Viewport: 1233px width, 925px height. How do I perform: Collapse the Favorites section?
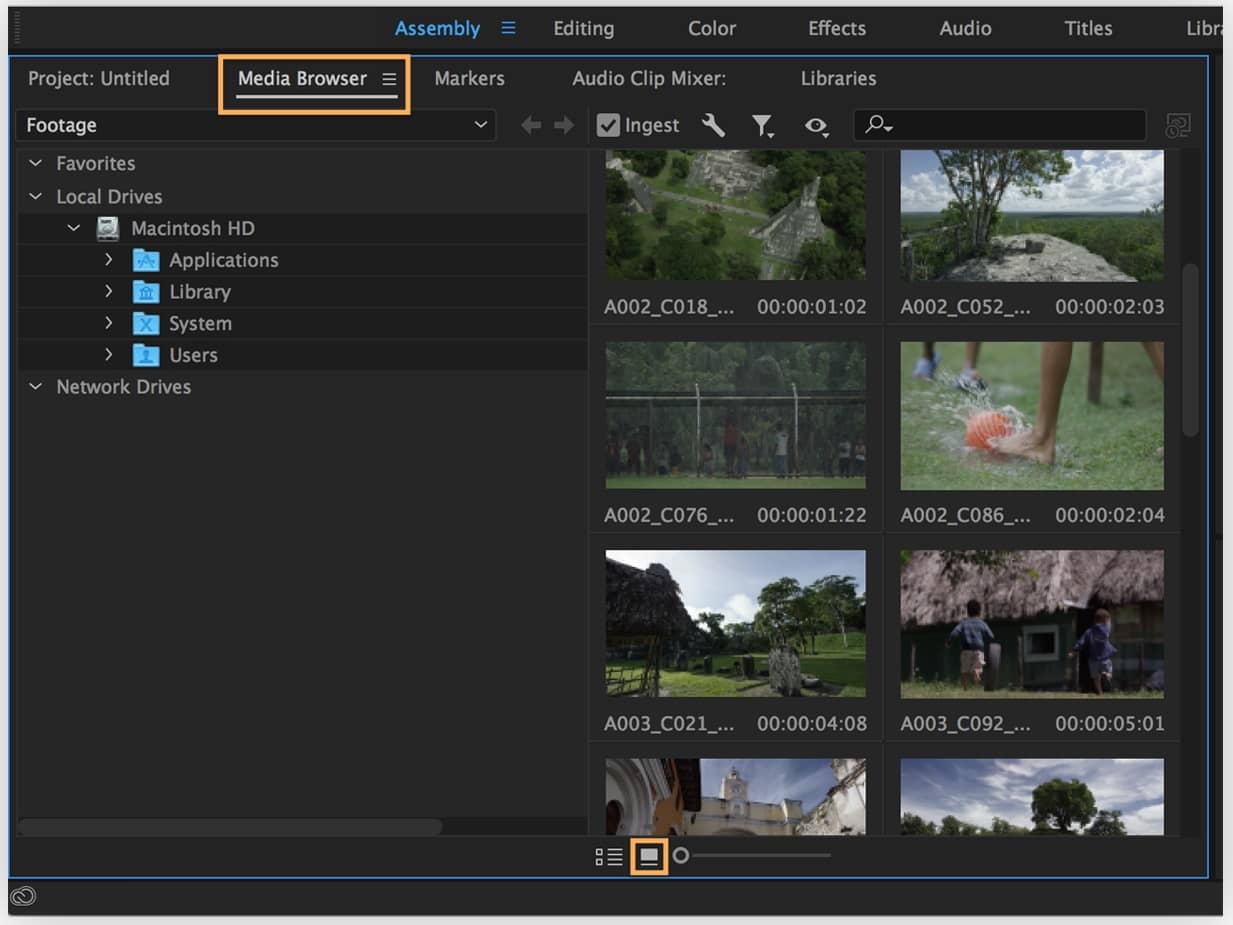click(36, 163)
